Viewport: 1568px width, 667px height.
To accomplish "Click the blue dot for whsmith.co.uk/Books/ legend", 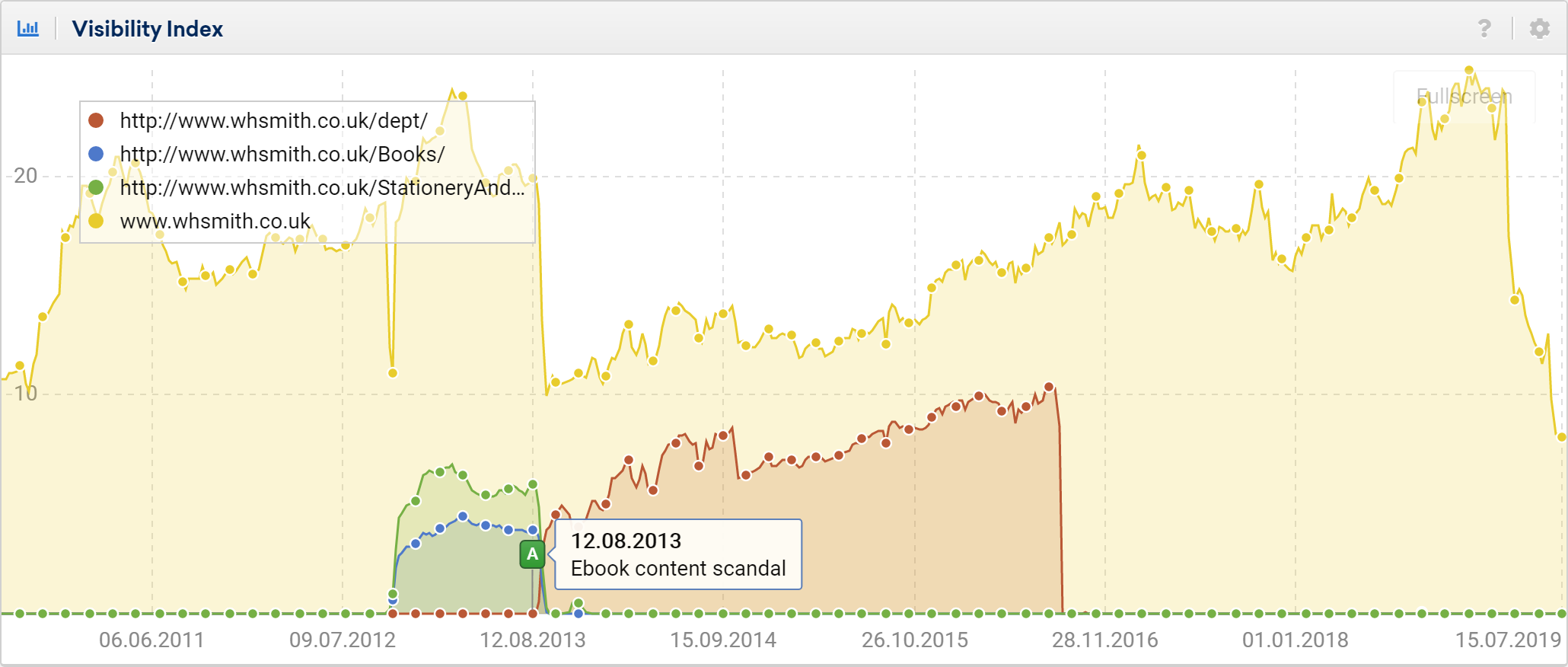I will [96, 154].
